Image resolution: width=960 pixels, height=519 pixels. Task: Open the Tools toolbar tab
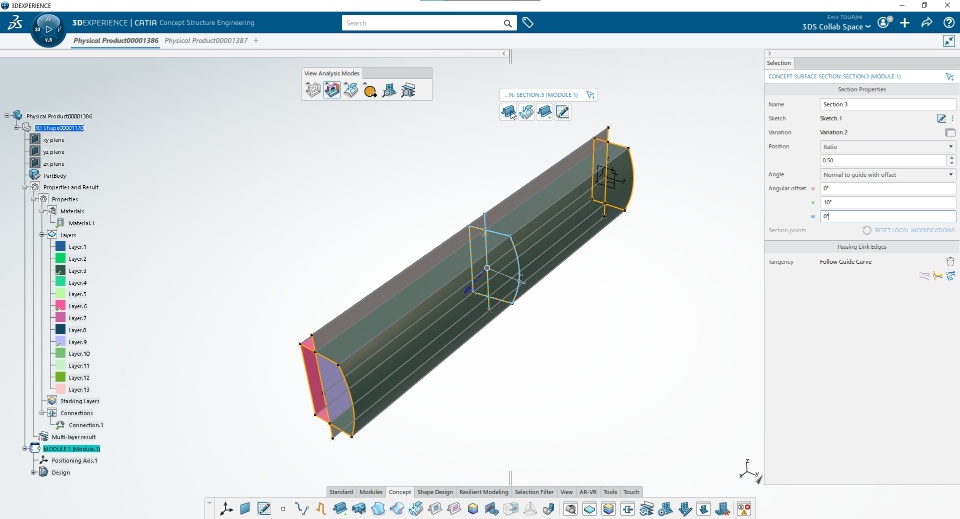[x=610, y=492]
